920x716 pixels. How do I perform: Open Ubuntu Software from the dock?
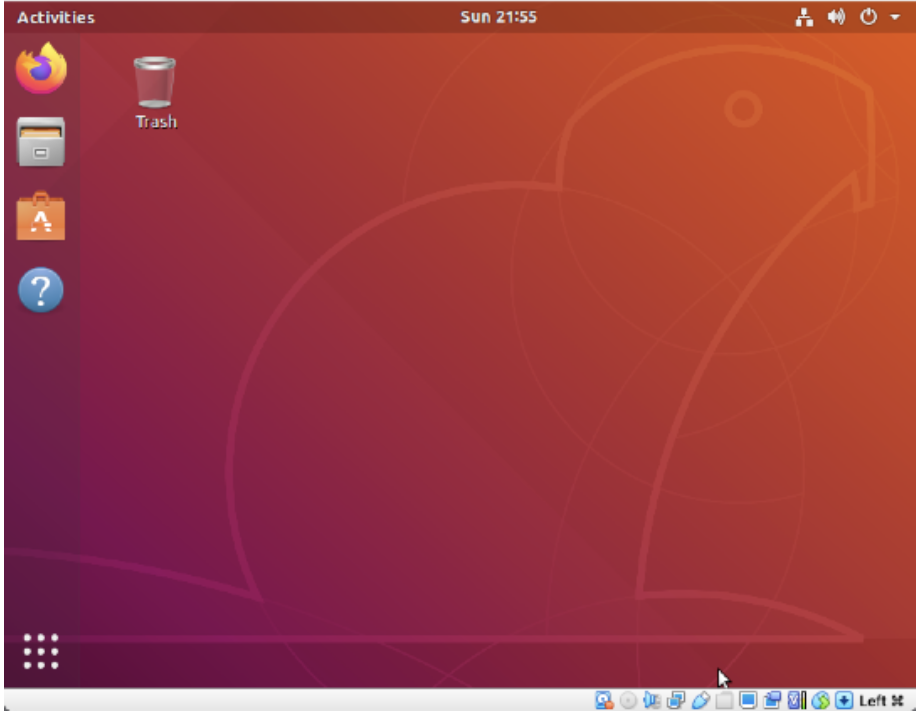(x=41, y=216)
